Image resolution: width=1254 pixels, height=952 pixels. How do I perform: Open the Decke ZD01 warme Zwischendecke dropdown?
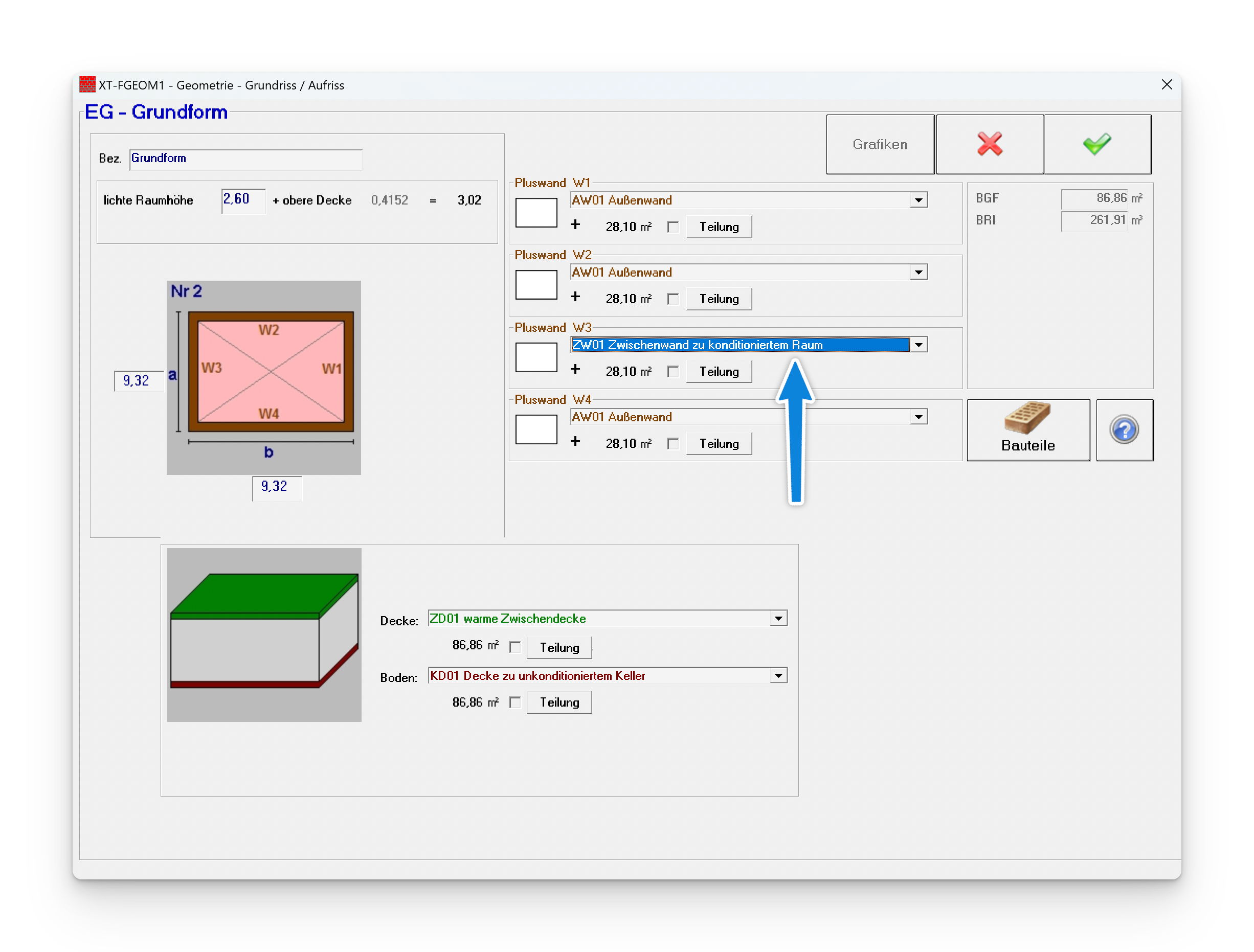778,618
